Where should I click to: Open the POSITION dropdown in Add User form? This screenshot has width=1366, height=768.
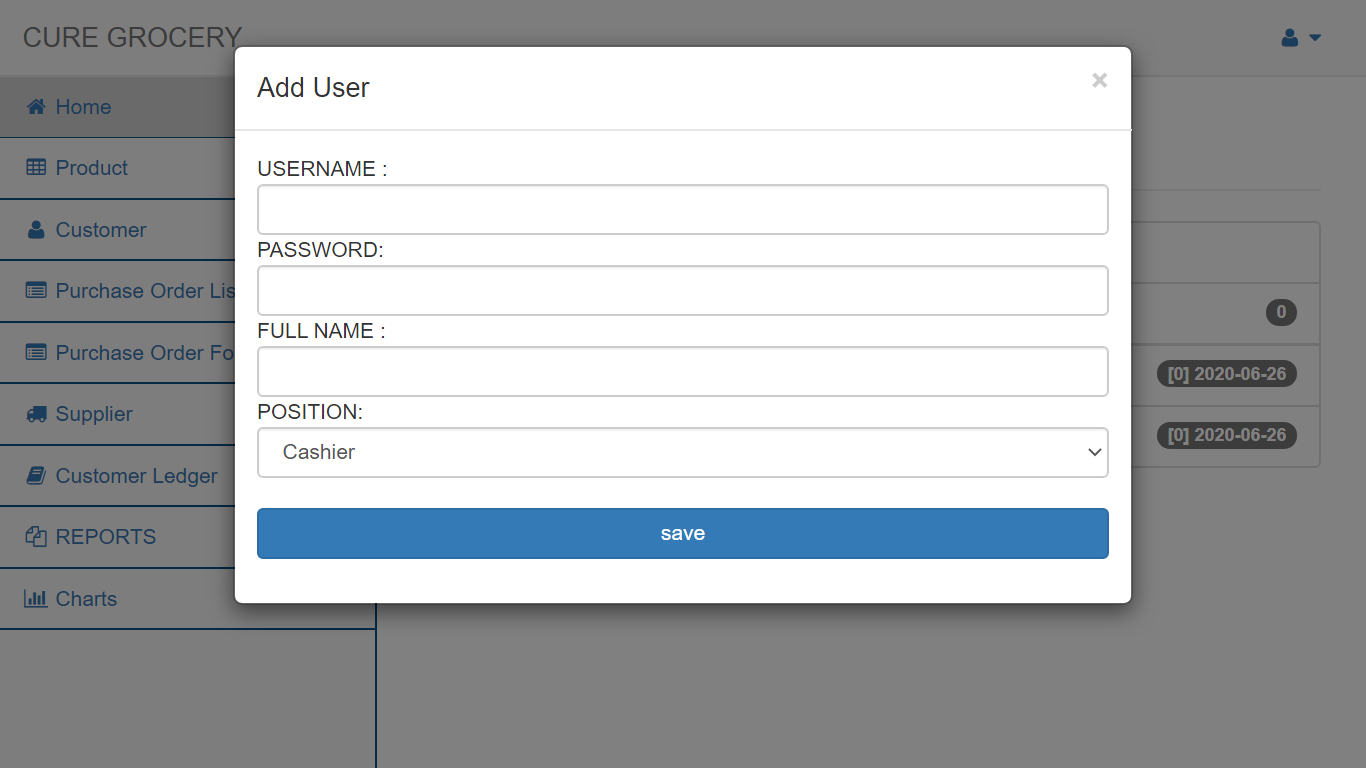[x=683, y=452]
